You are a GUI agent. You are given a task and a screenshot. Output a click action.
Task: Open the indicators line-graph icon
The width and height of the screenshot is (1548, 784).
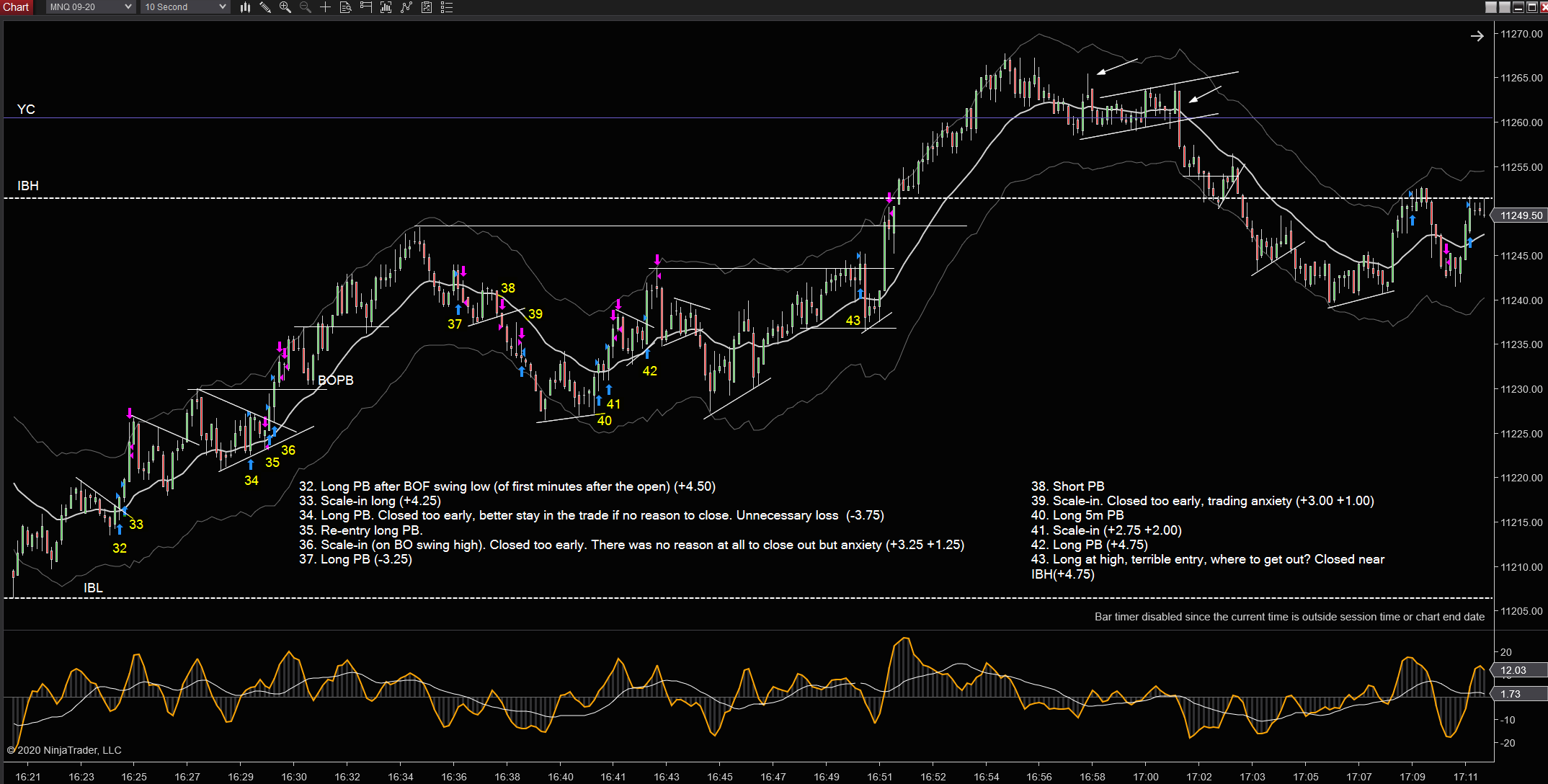(x=406, y=7)
